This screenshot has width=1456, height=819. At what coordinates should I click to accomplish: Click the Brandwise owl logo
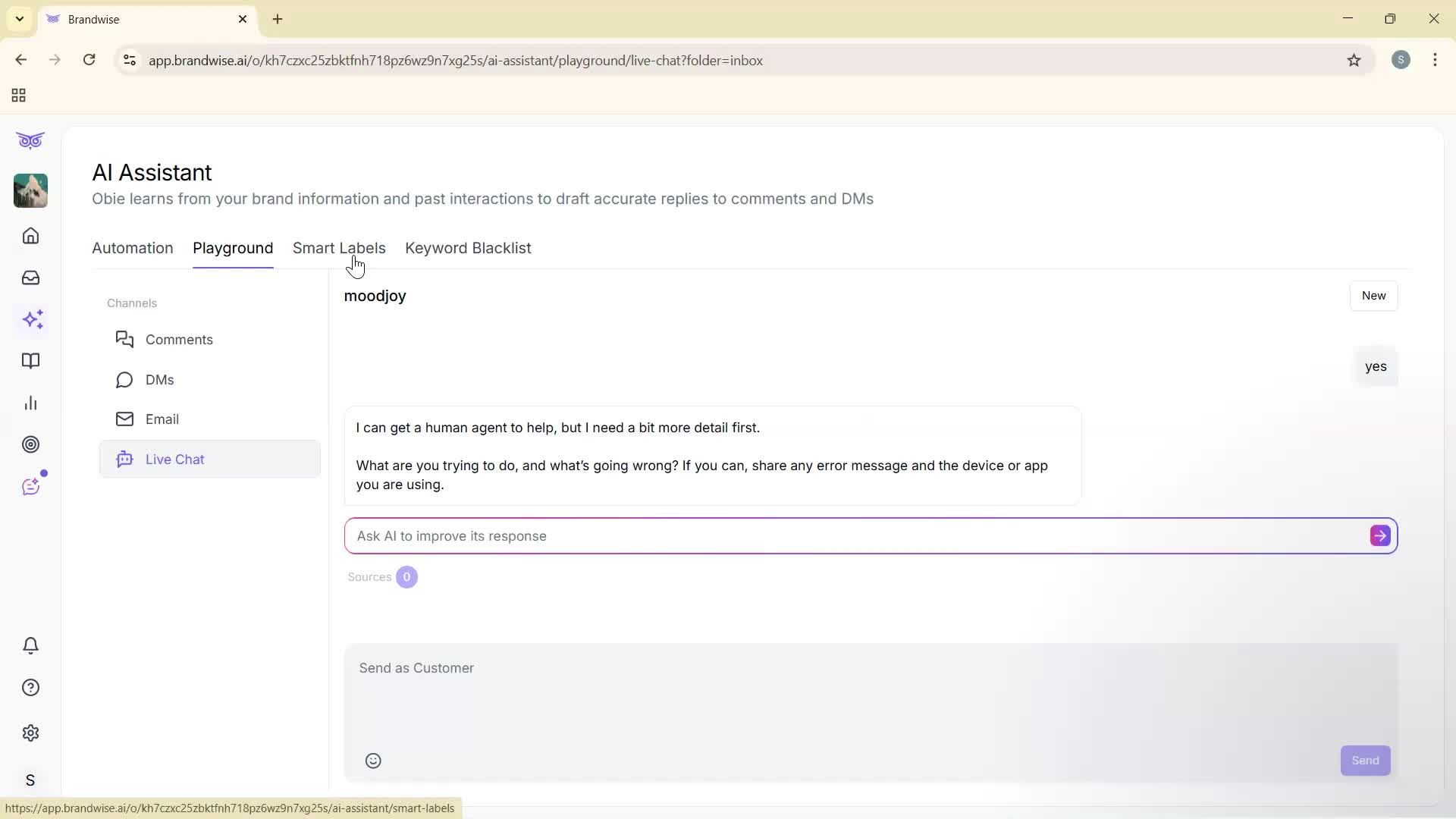coord(30,140)
